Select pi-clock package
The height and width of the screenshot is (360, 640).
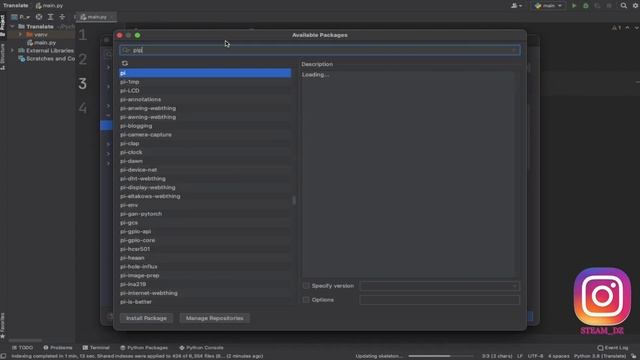[205, 152]
